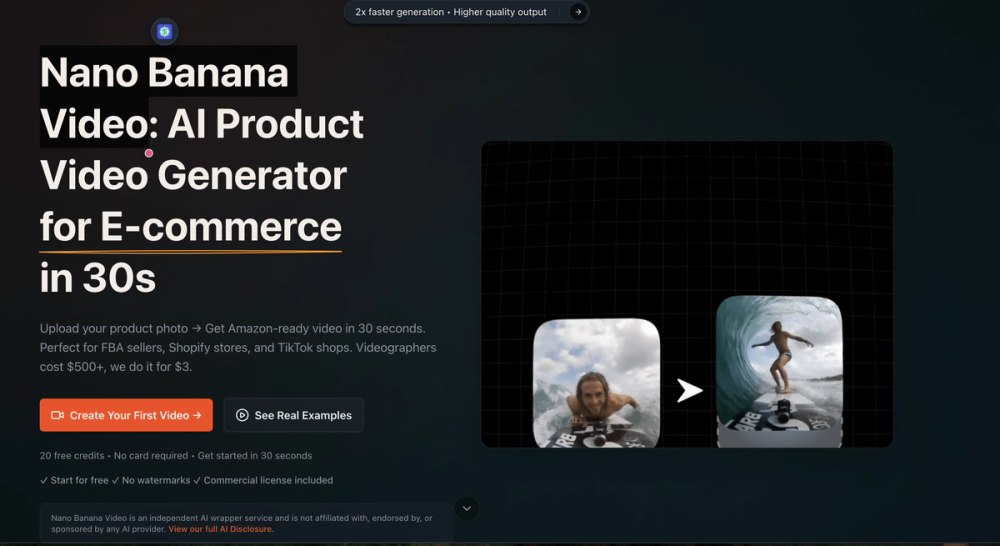Viewport: 1000px width, 546px height.
Task: Select the before-surfing selfie thumbnail
Action: click(x=596, y=383)
